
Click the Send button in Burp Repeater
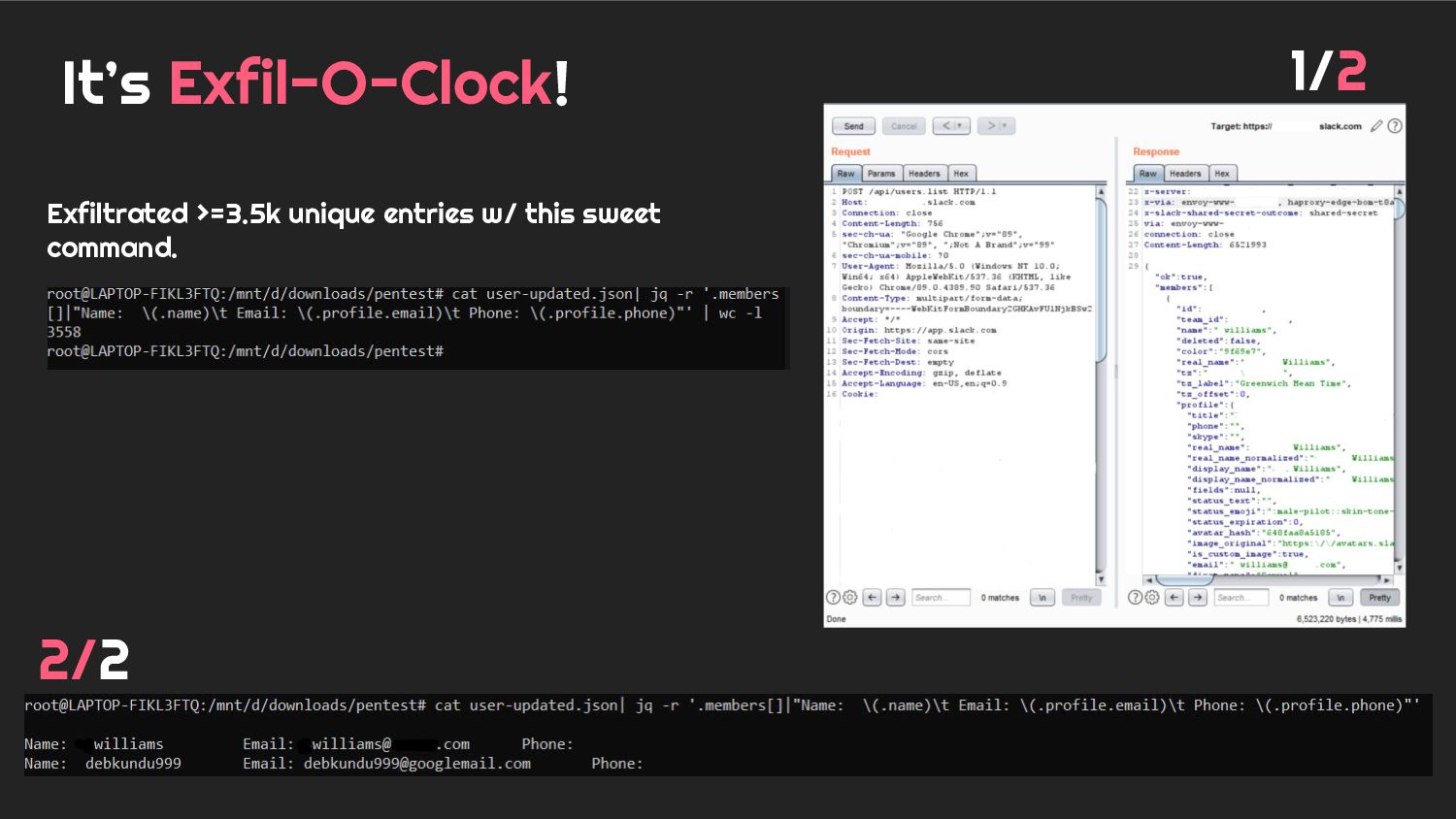[854, 126]
